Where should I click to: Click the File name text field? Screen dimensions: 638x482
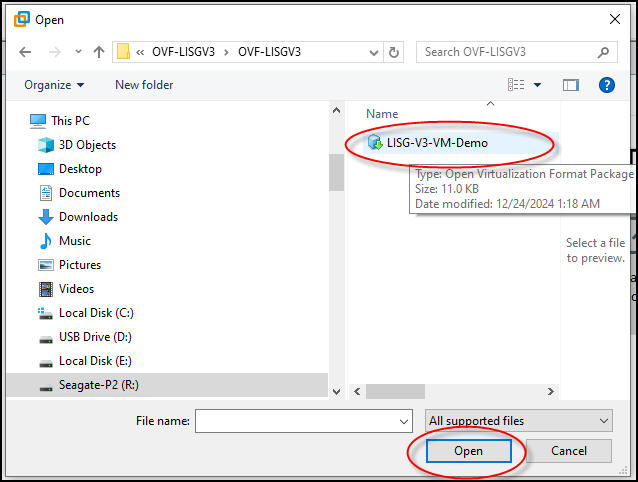click(295, 421)
